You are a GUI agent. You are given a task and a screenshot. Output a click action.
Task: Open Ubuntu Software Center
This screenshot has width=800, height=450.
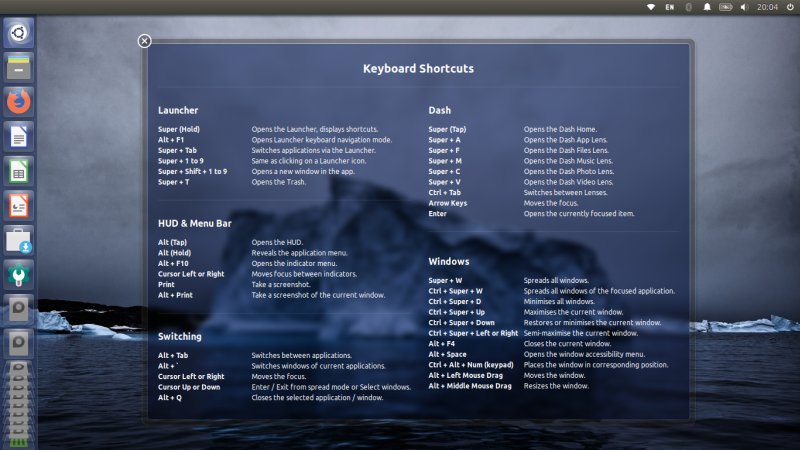(19, 240)
